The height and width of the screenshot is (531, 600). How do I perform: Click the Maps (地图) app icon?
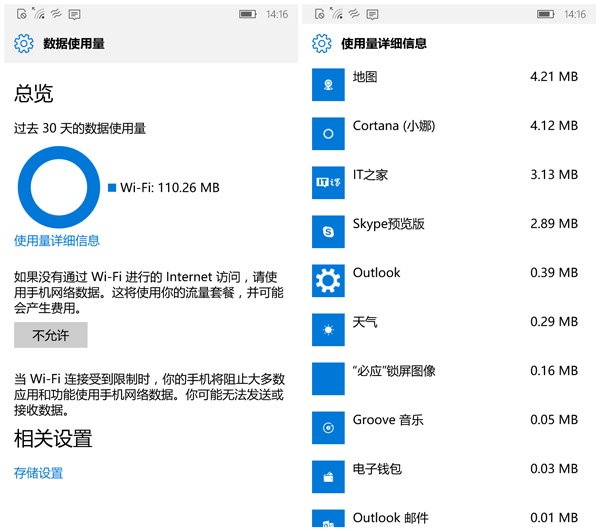pyautogui.click(x=328, y=85)
